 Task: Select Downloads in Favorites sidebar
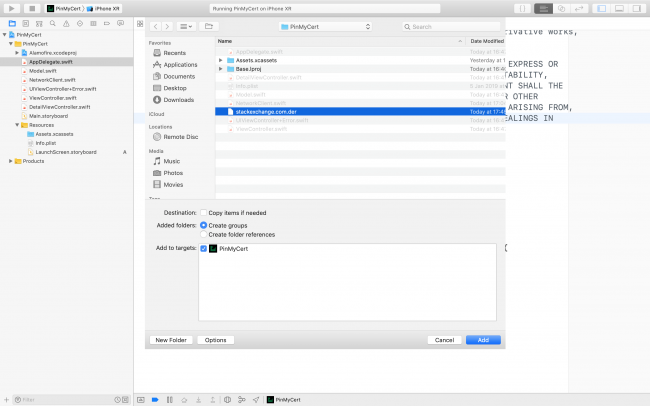174,100
